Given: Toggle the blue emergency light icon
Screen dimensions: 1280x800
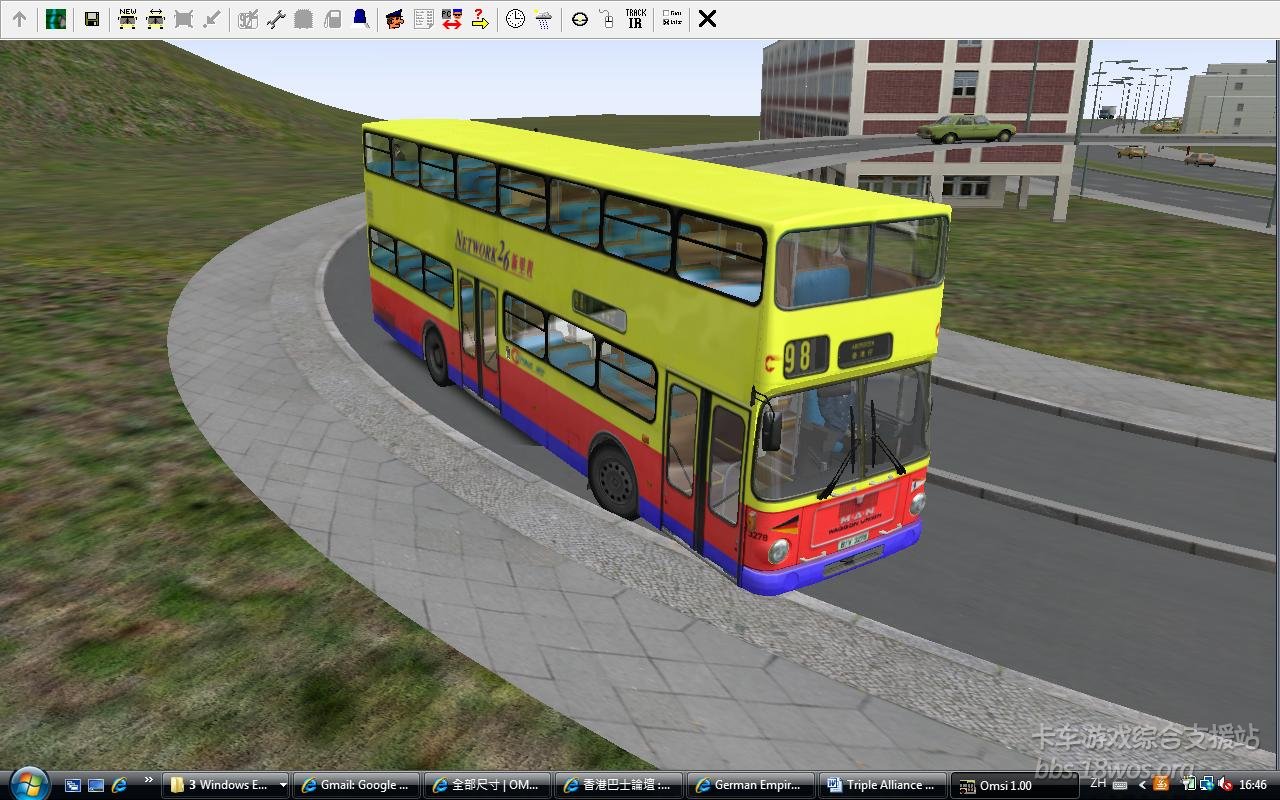Looking at the screenshot, I should 360,19.
